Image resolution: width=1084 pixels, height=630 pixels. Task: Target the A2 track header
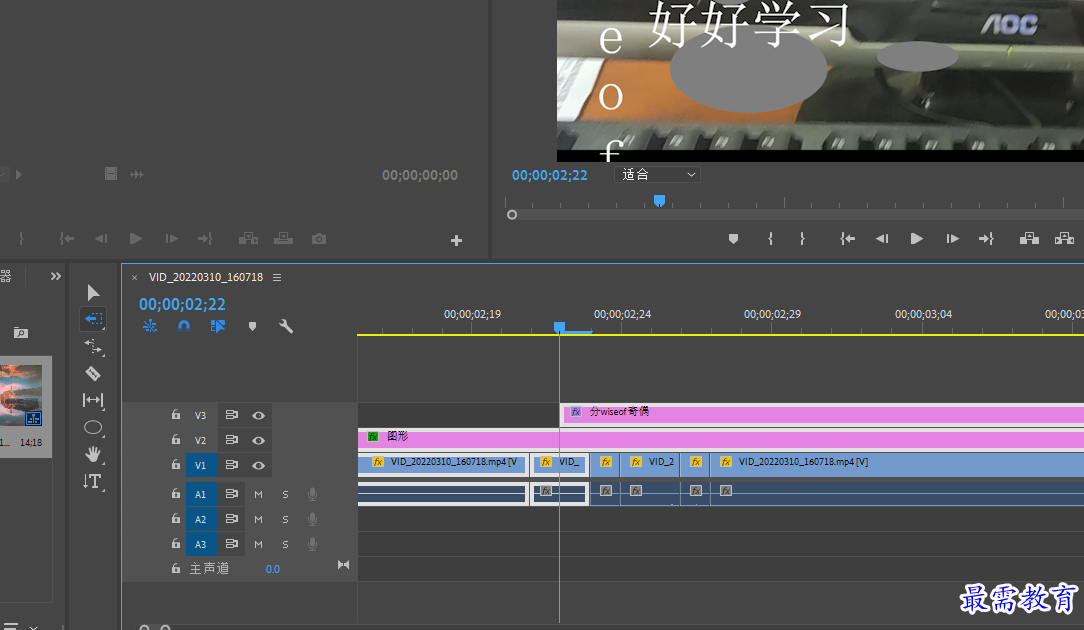[201, 519]
